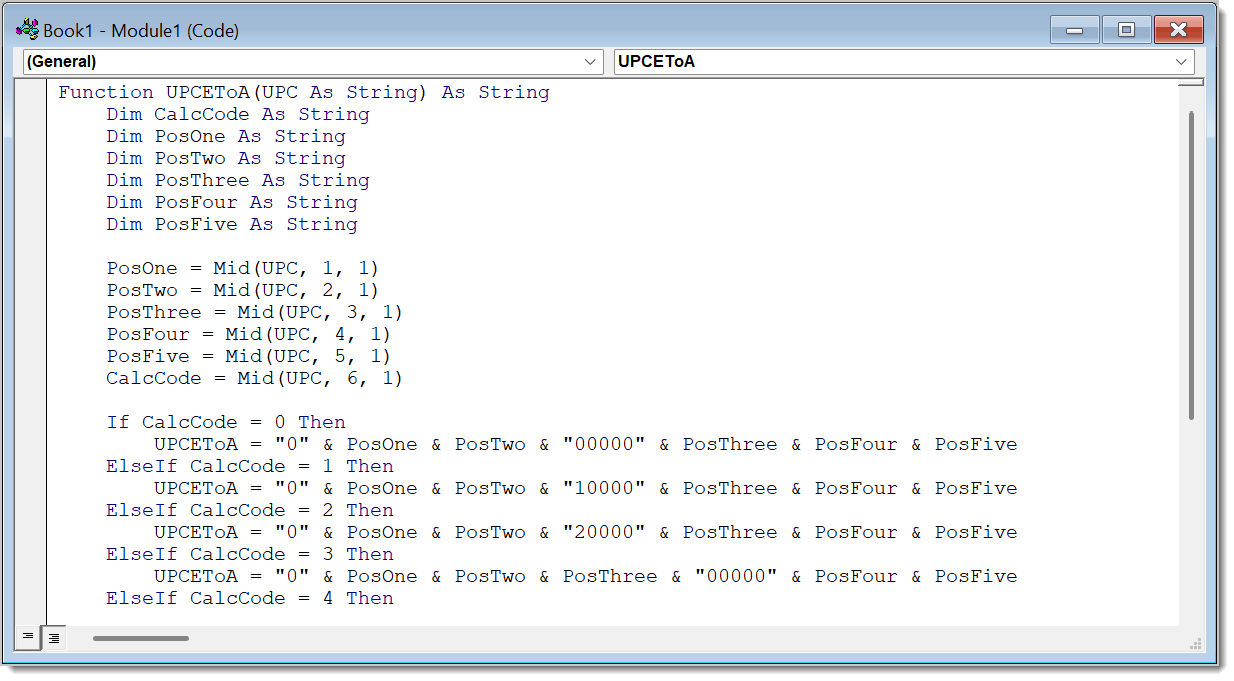Click the horizontal scrollbar thumb

pos(141,638)
